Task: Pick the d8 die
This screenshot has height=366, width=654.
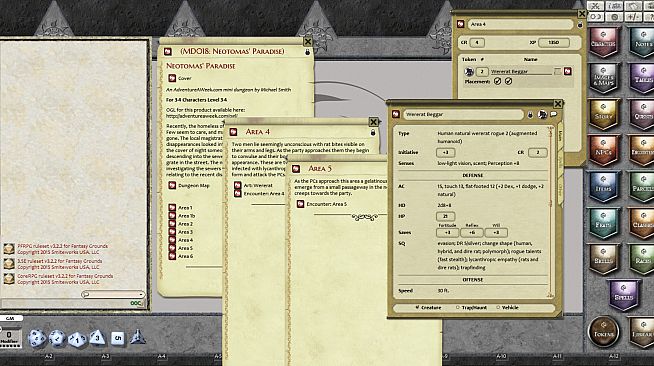Action: 97,338
